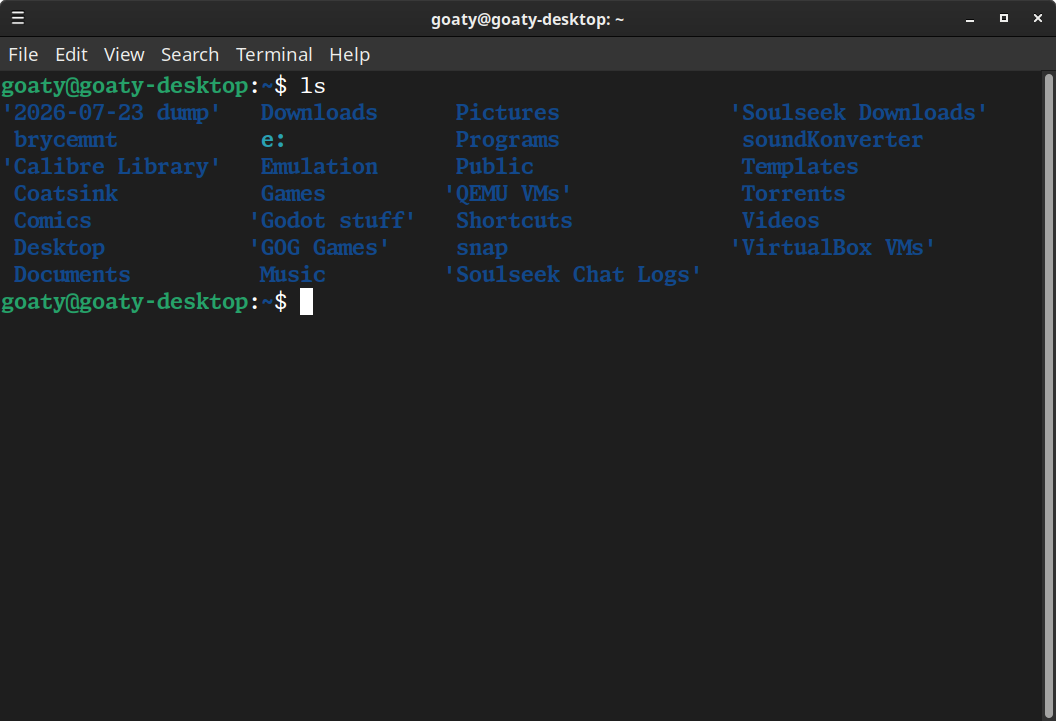This screenshot has height=721, width=1056.
Task: Click the Documents directory name
Action: tap(72, 274)
